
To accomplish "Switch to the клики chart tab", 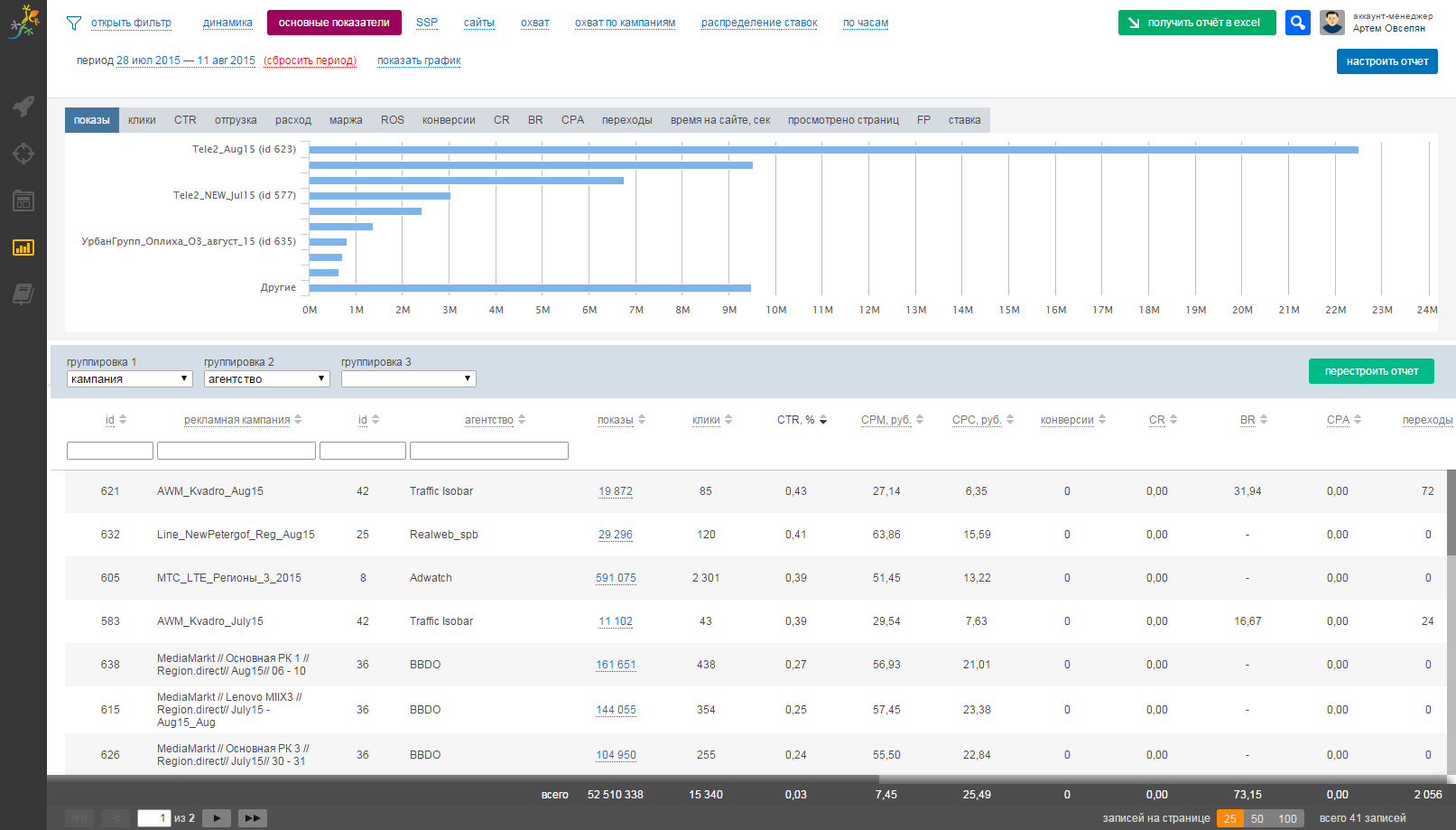I will click(142, 120).
